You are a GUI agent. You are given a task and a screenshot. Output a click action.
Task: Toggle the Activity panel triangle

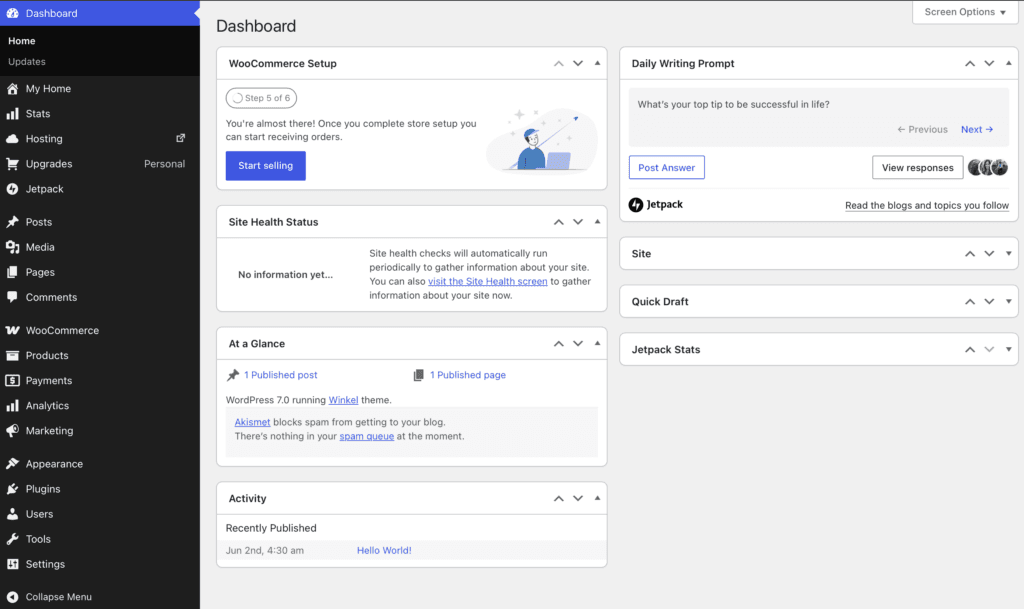click(x=597, y=498)
